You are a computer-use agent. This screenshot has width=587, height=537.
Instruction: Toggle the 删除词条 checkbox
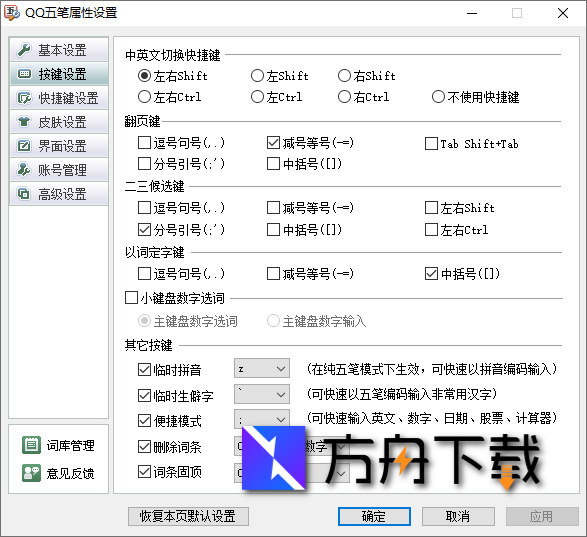pyautogui.click(x=144, y=446)
